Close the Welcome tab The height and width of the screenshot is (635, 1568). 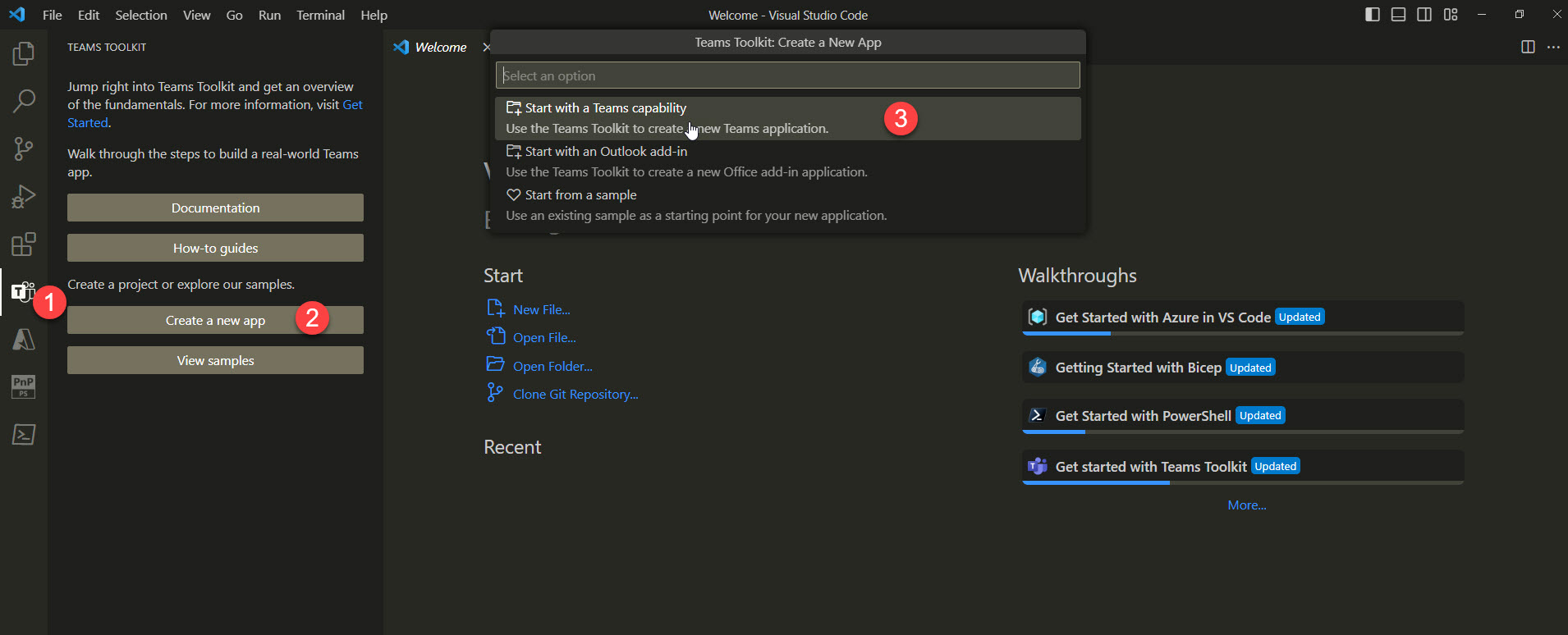point(486,47)
